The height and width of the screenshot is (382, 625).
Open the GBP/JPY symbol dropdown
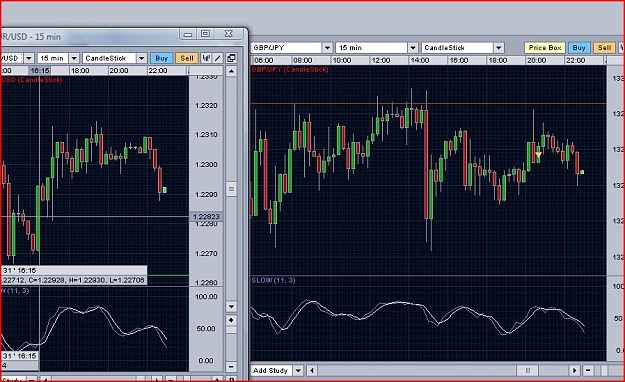tap(327, 48)
